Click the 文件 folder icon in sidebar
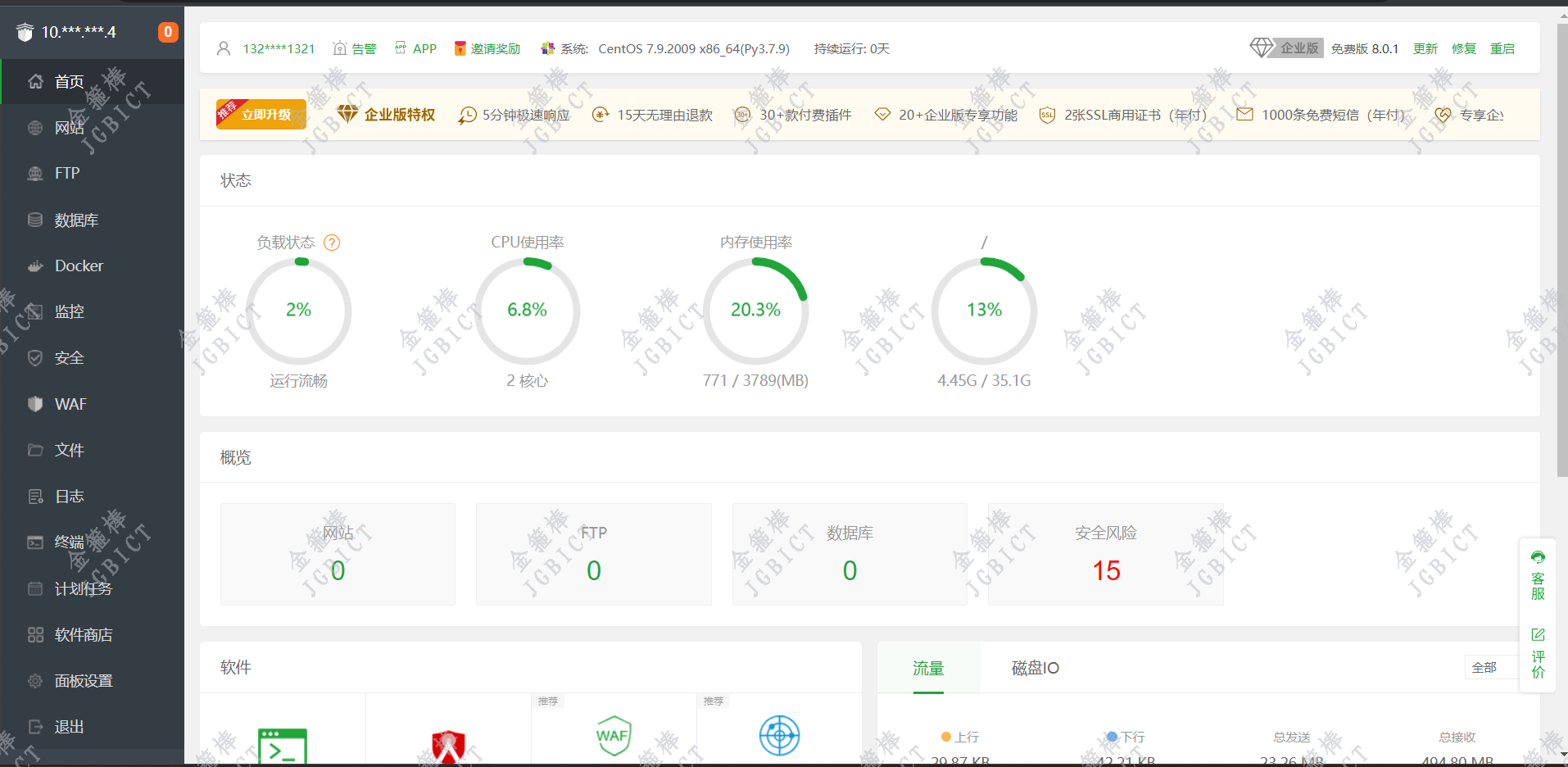The width and height of the screenshot is (1568, 767). click(35, 450)
